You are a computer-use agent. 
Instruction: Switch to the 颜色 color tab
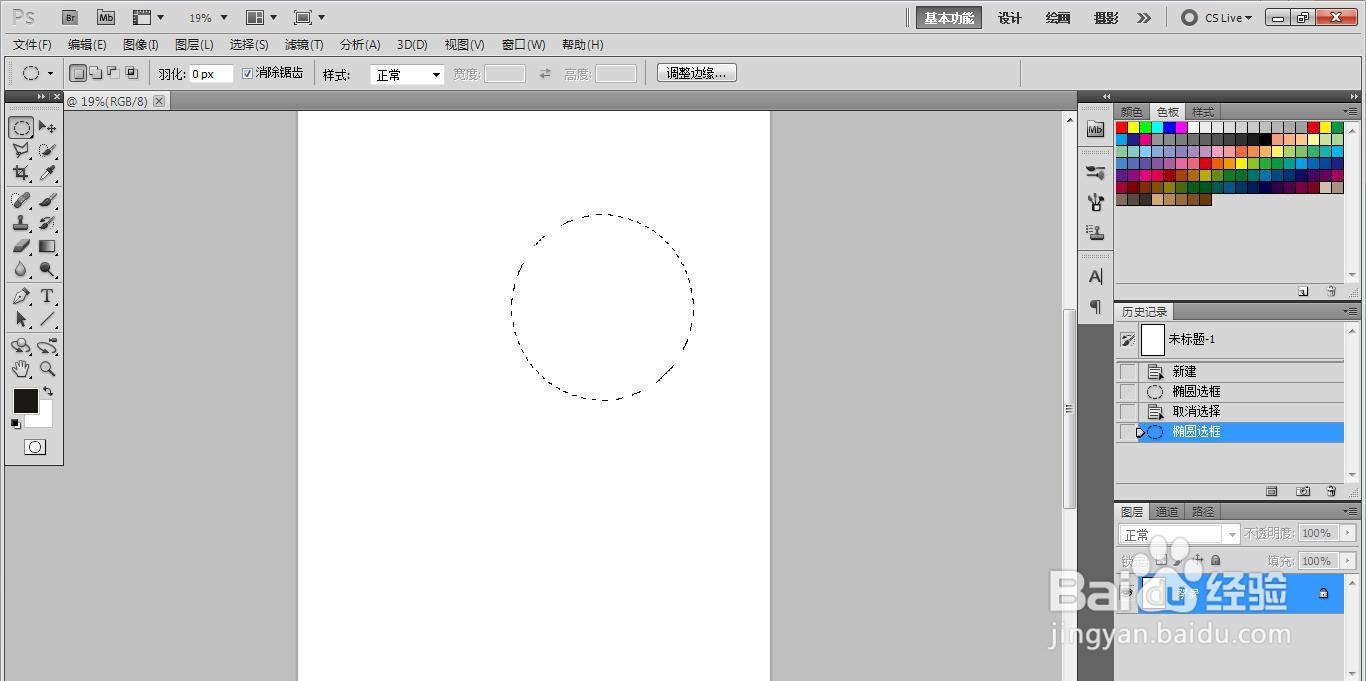tap(1131, 112)
